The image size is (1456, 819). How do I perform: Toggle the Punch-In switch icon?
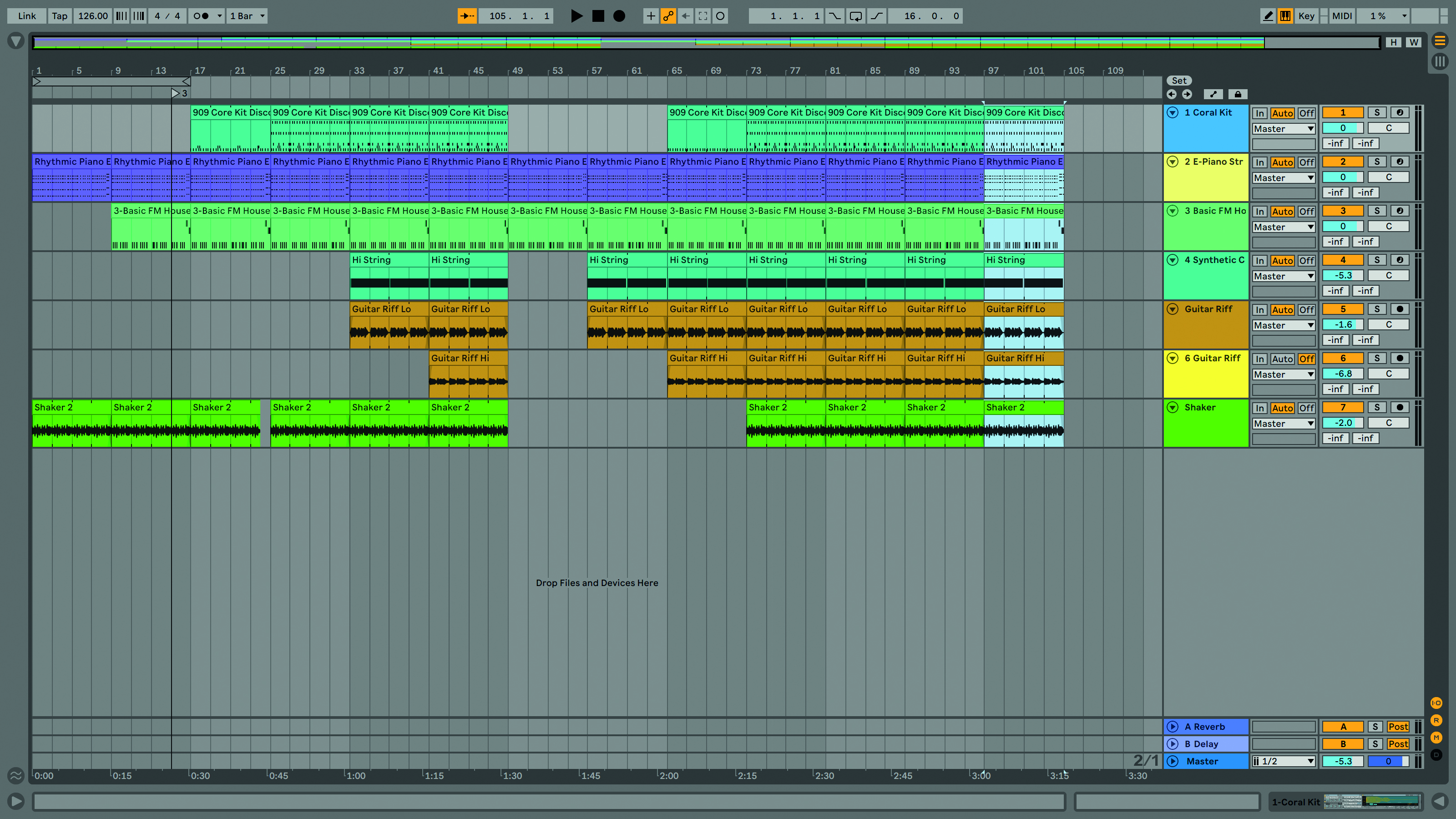(x=835, y=16)
